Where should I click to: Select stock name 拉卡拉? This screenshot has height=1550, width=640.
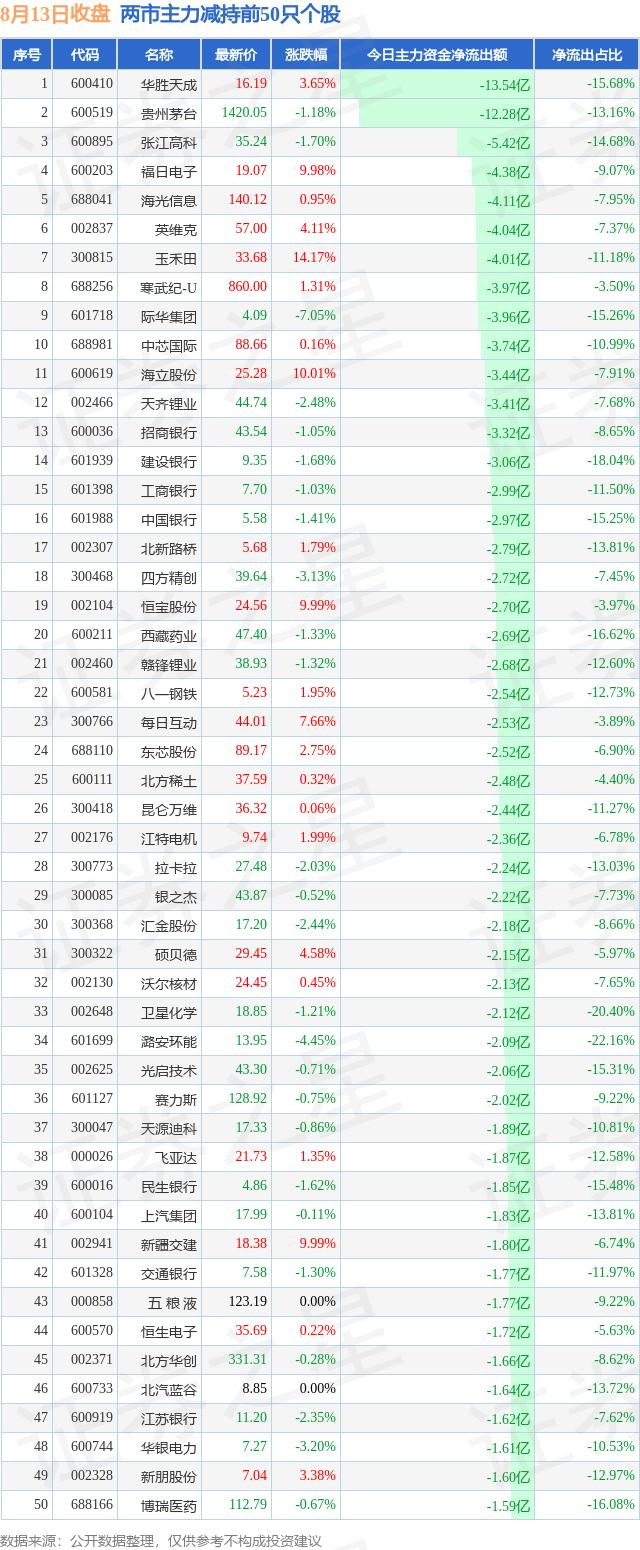point(176,867)
